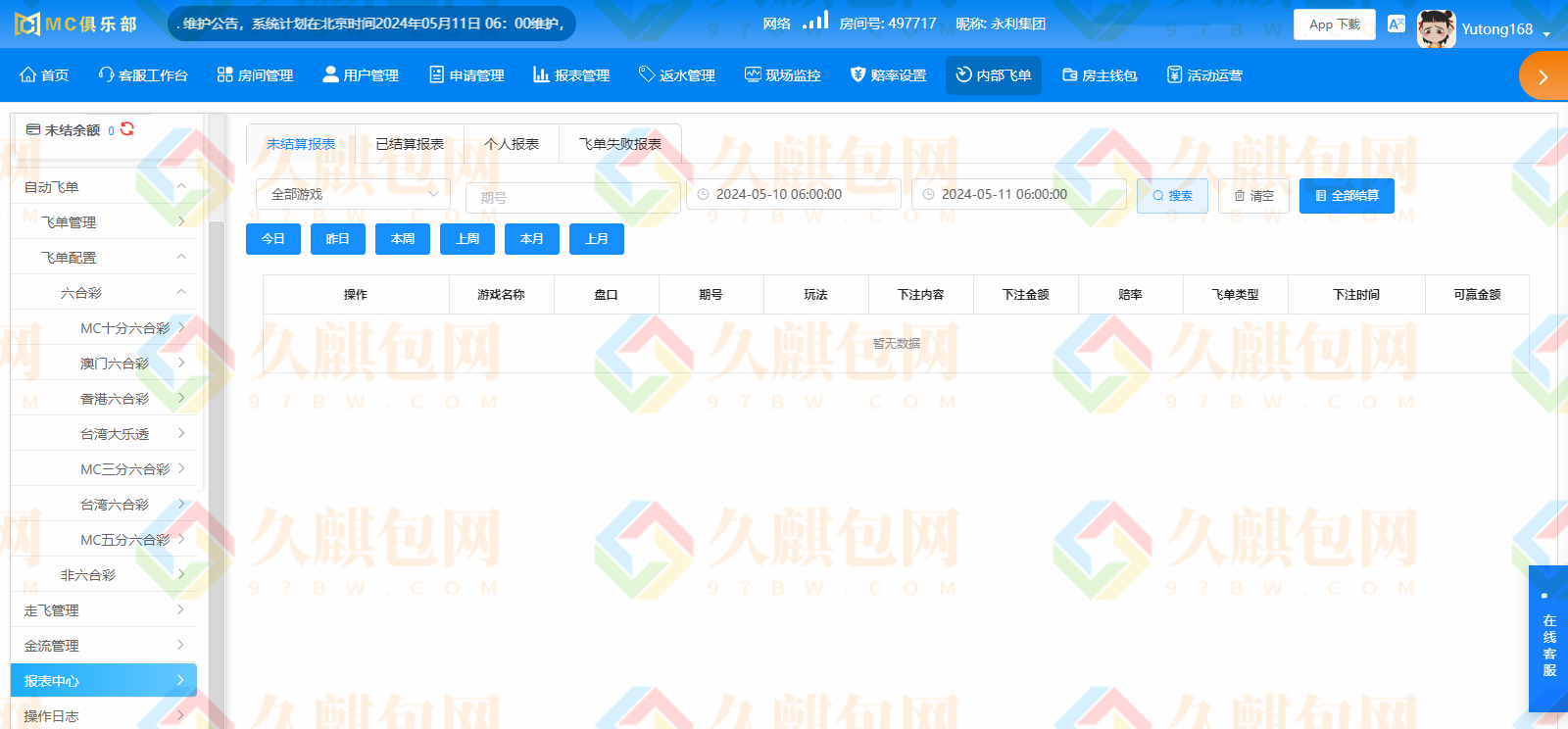
Task: Click the orange next-arrow nav button
Action: 1543,76
